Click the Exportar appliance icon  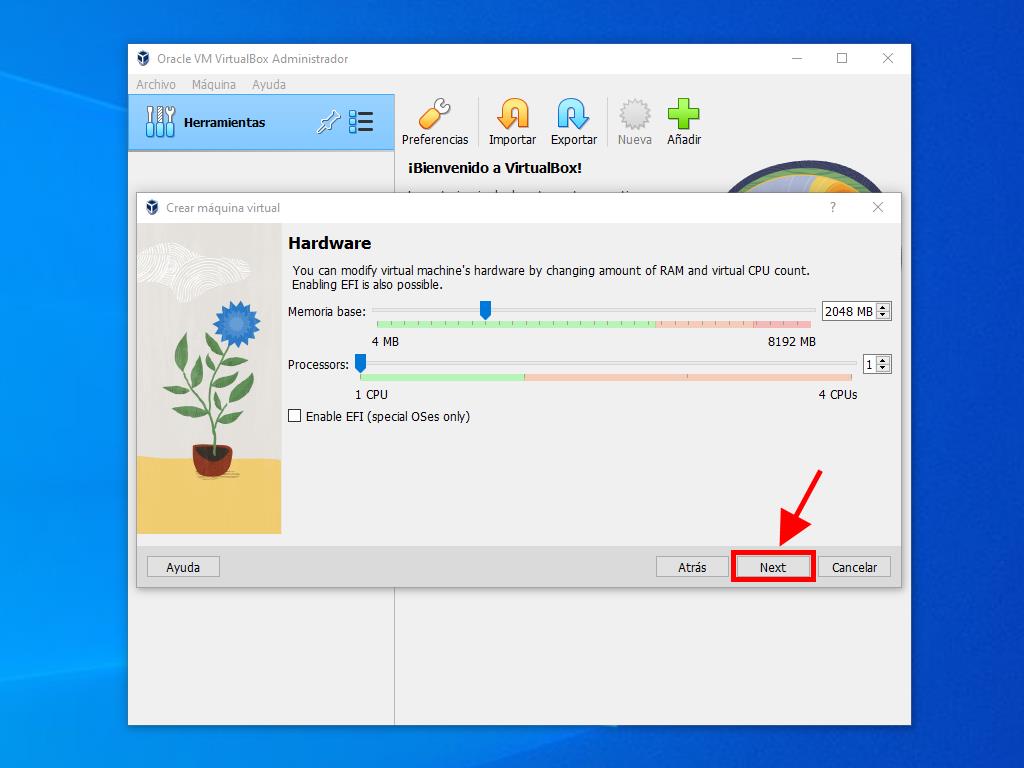[573, 115]
